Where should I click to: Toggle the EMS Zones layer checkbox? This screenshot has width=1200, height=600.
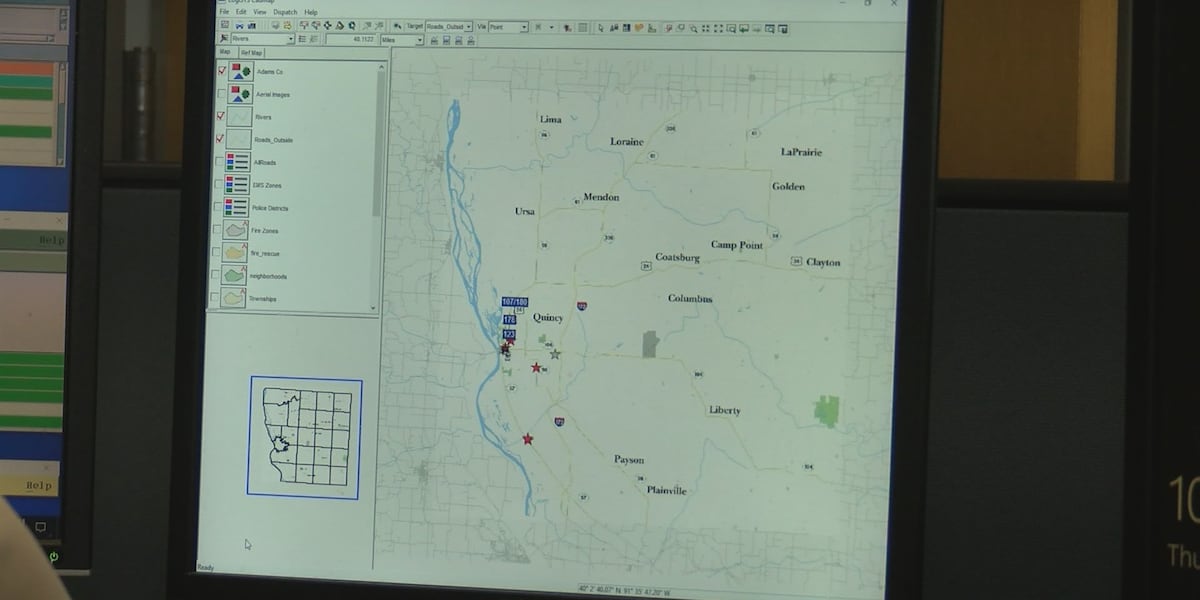221,185
